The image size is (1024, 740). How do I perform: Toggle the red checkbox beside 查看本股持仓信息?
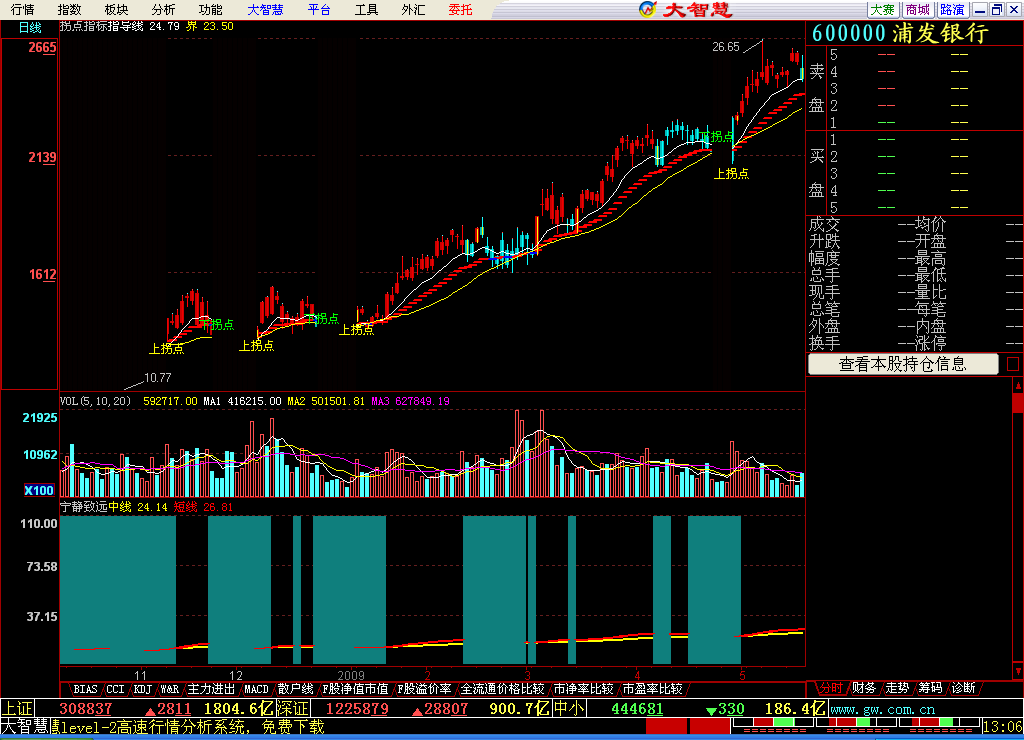coord(1013,364)
